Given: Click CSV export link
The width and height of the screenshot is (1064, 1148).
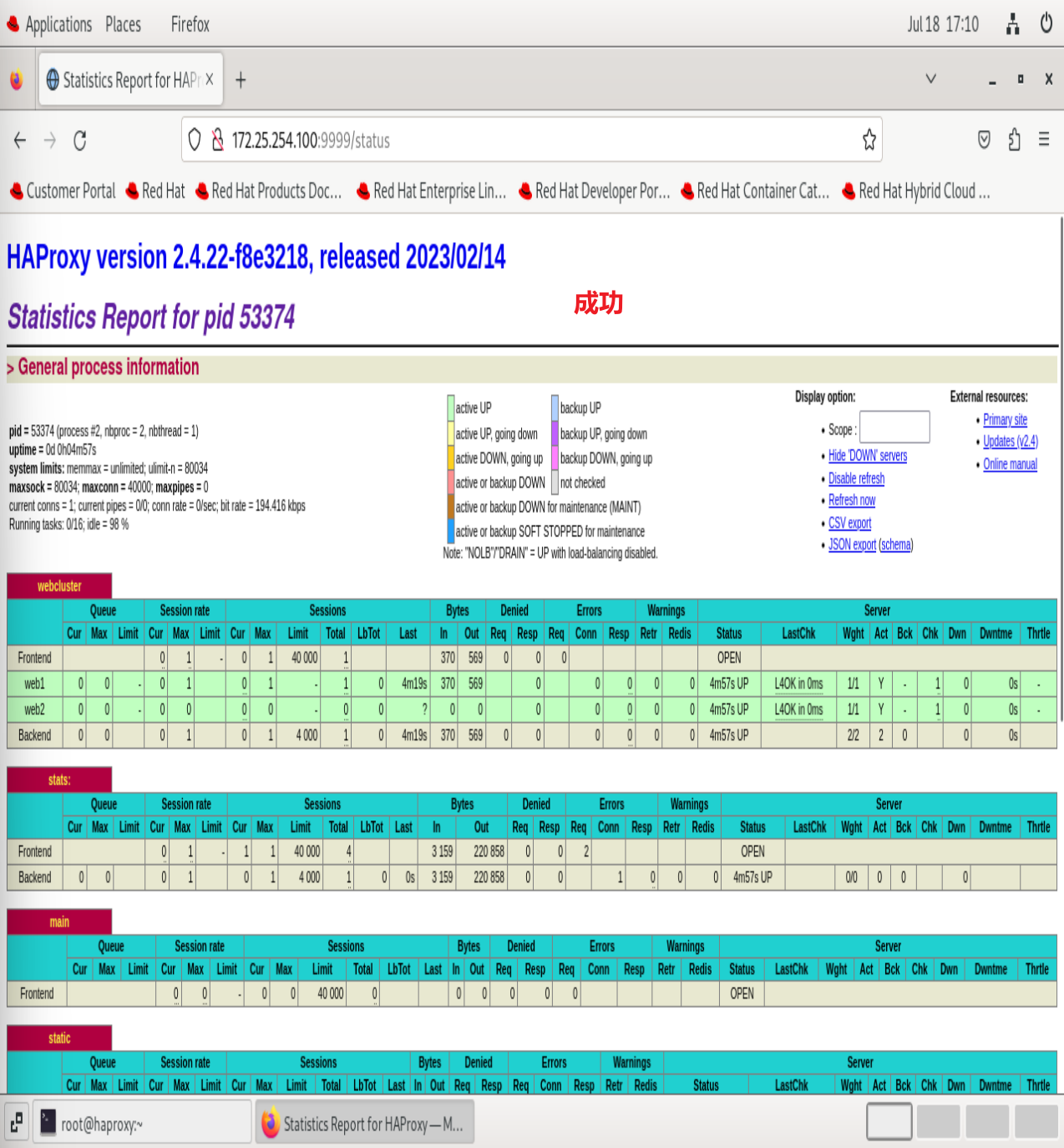Looking at the screenshot, I should pyautogui.click(x=849, y=522).
